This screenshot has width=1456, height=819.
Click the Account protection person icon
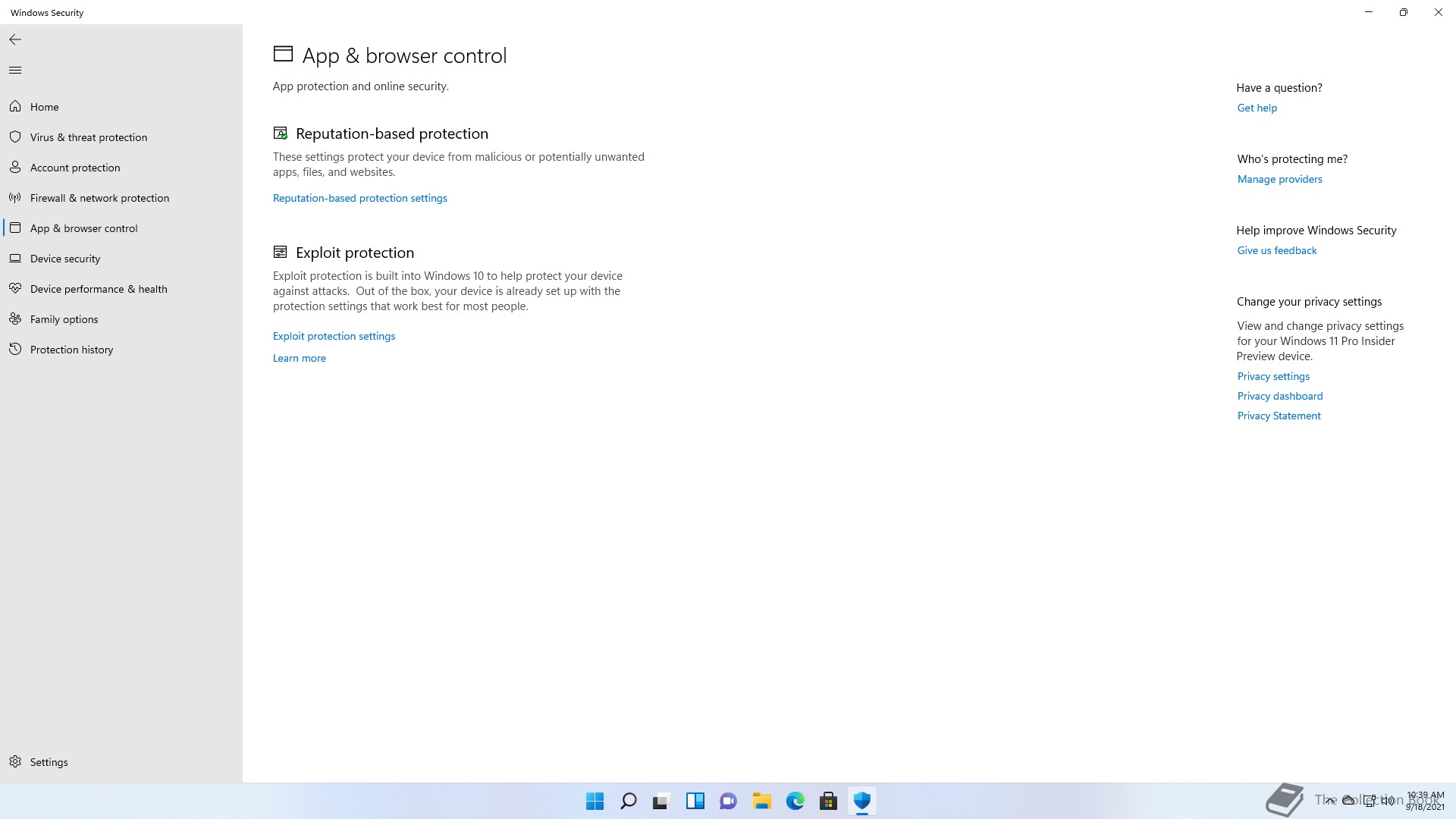click(15, 167)
